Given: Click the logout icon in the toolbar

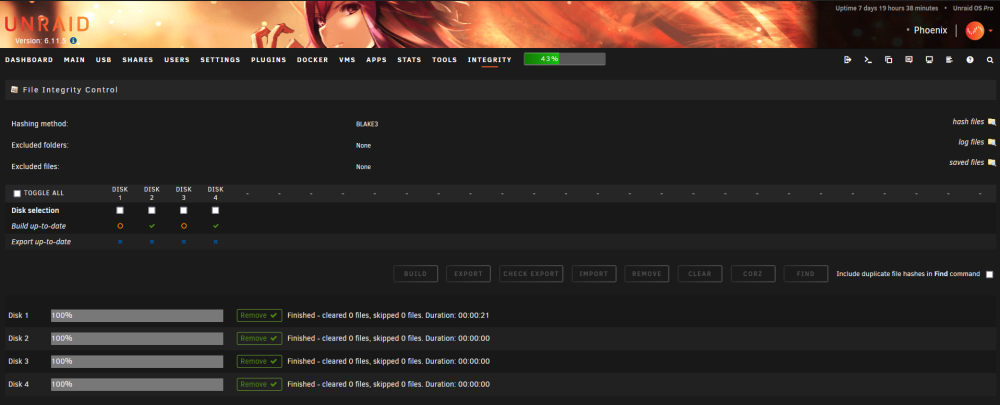Looking at the screenshot, I should click(848, 59).
